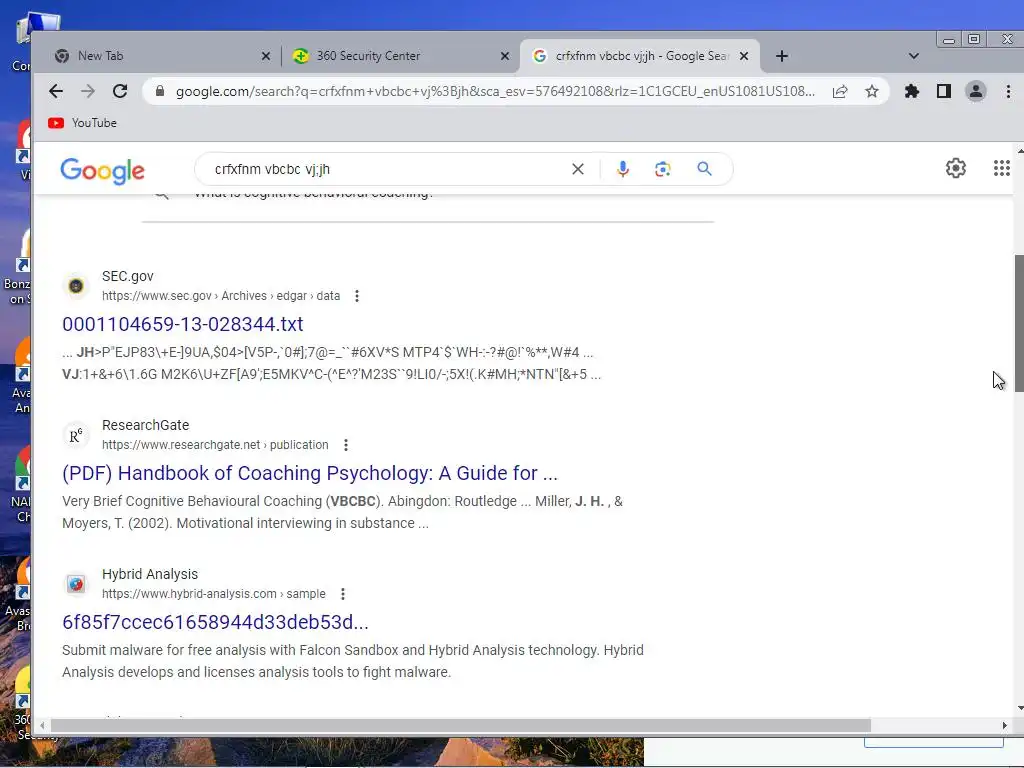The height and width of the screenshot is (768, 1024).
Task: Start voice search with microphone
Action: (623, 169)
